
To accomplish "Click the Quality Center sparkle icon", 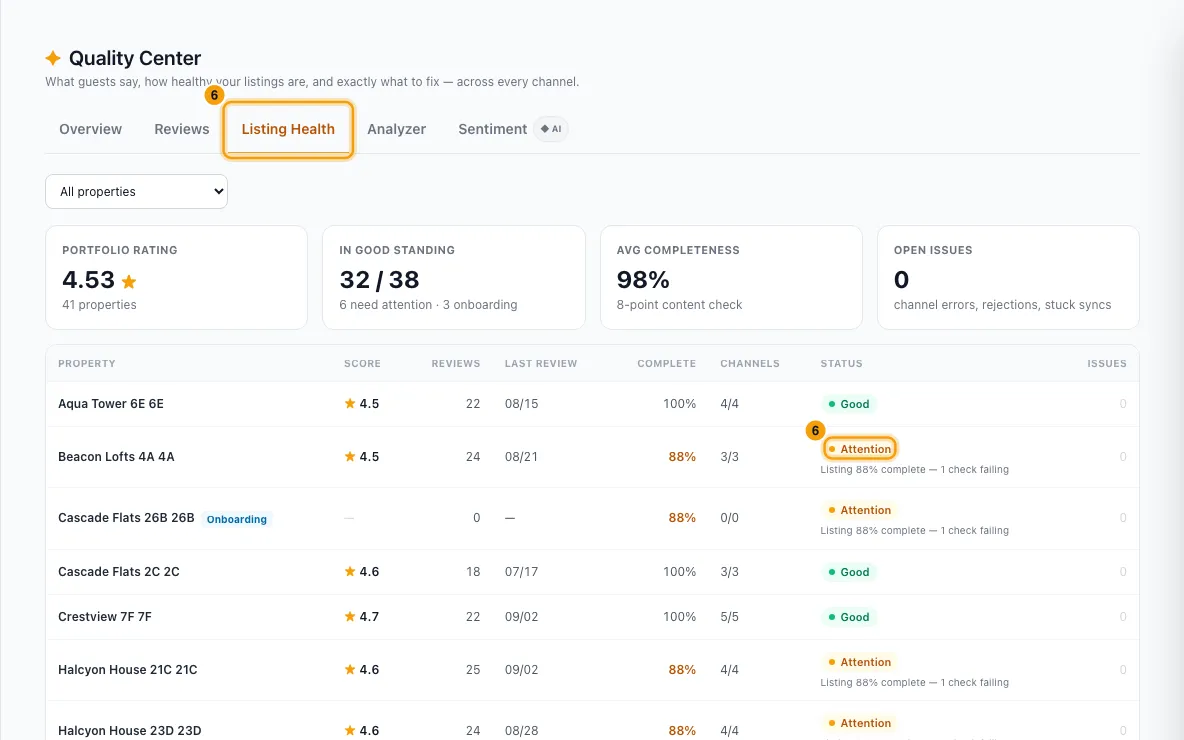I will coord(53,58).
